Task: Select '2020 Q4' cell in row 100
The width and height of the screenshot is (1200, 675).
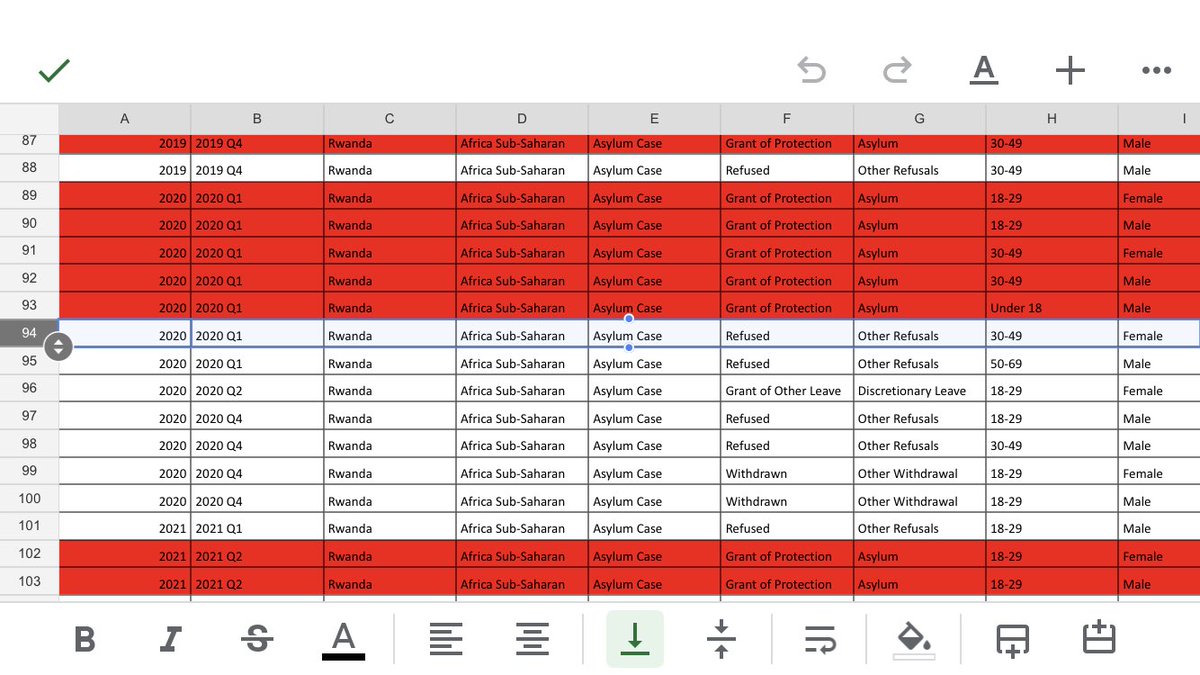Action: point(257,500)
